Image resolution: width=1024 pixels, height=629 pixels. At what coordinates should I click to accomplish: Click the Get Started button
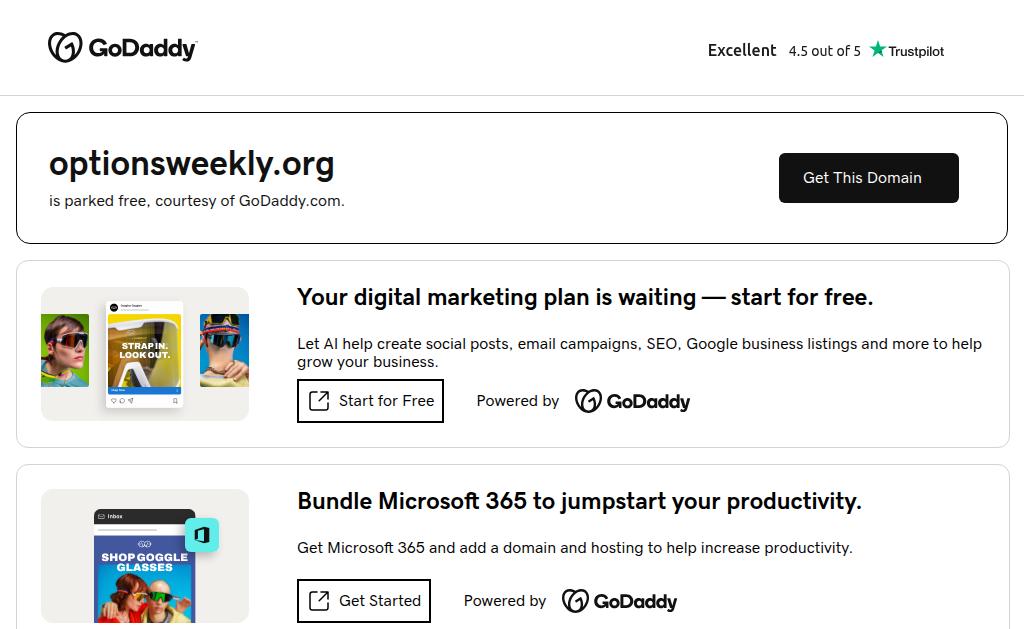(x=364, y=601)
